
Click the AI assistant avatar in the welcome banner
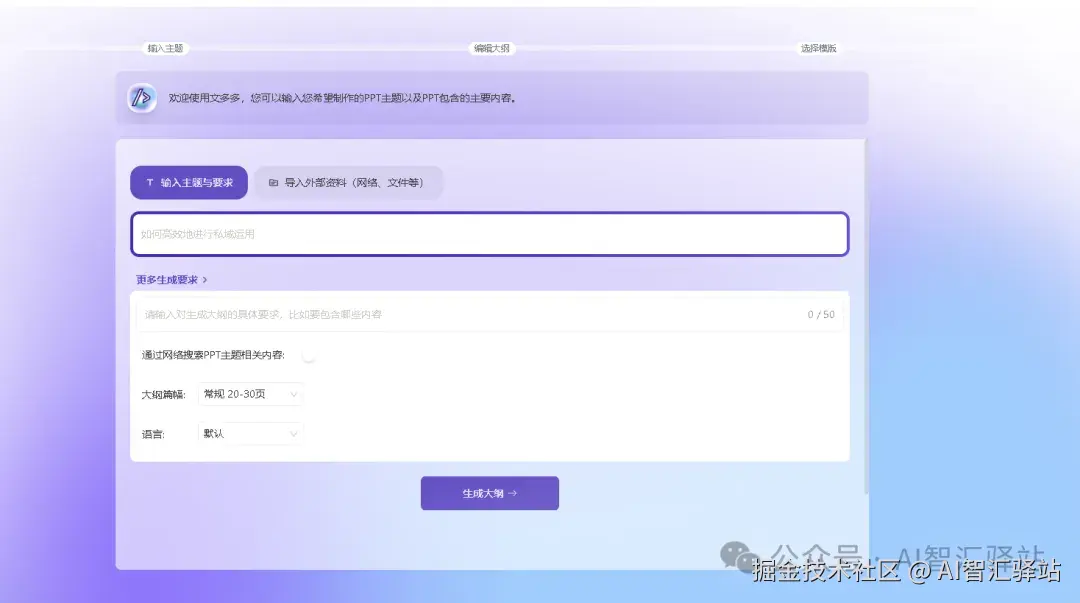point(141,98)
